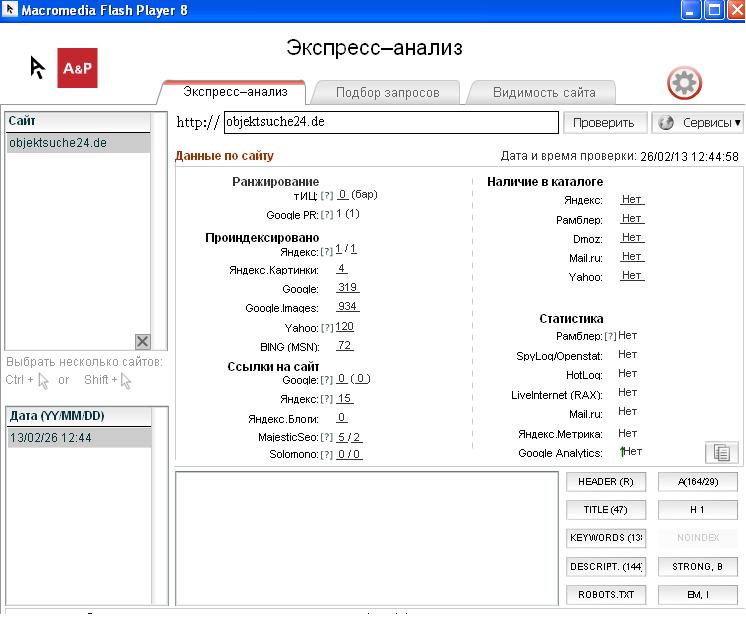The height and width of the screenshot is (620, 746).
Task: Click the help [?] beside Yahoo indexed
Action: 327,328
